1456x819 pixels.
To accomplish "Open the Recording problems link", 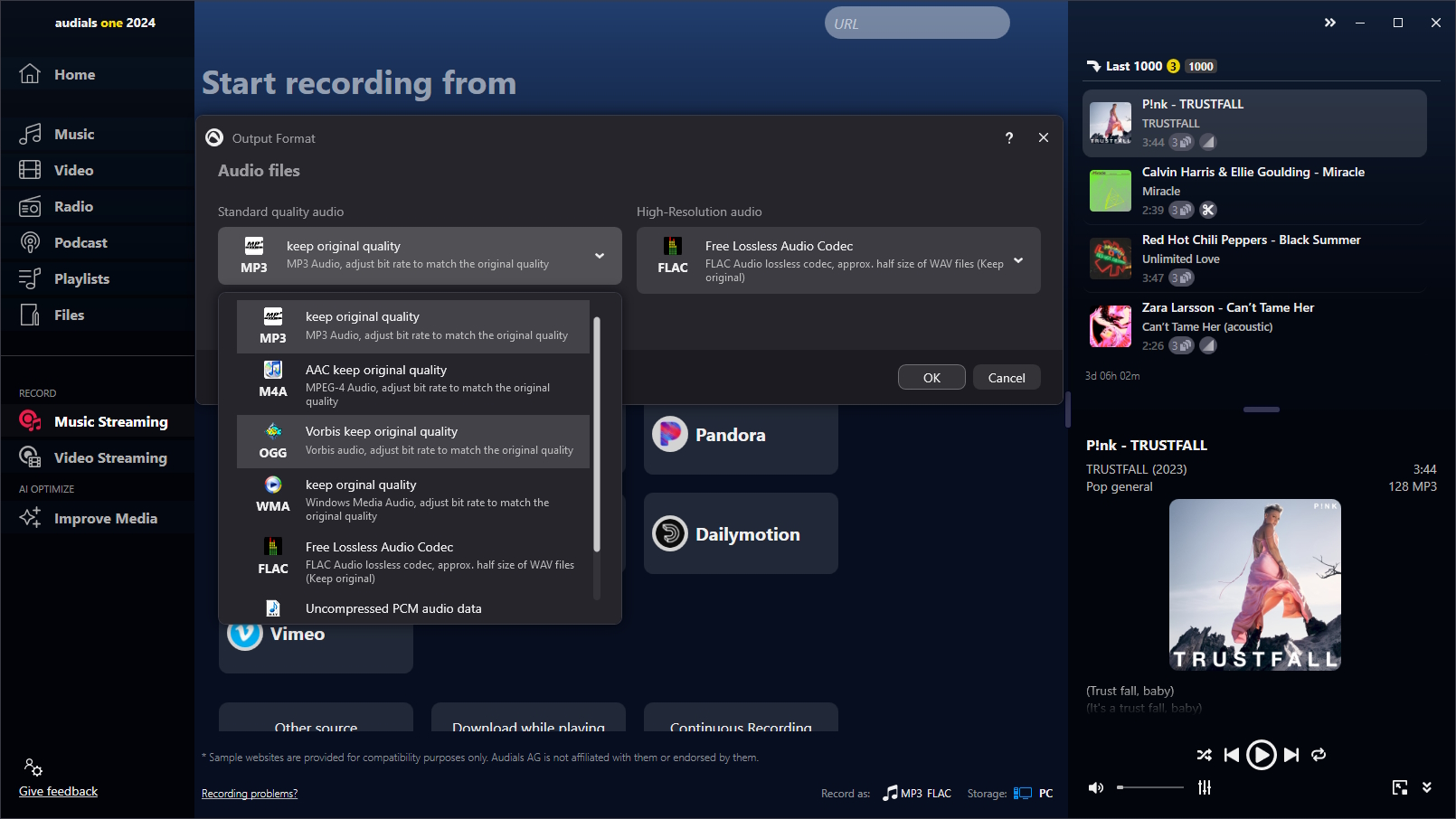I will click(250, 794).
